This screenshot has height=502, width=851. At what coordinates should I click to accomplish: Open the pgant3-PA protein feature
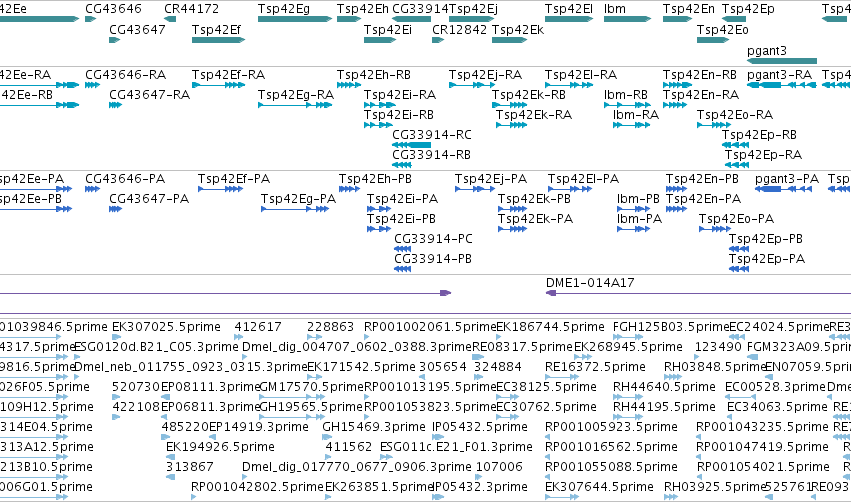point(783,189)
